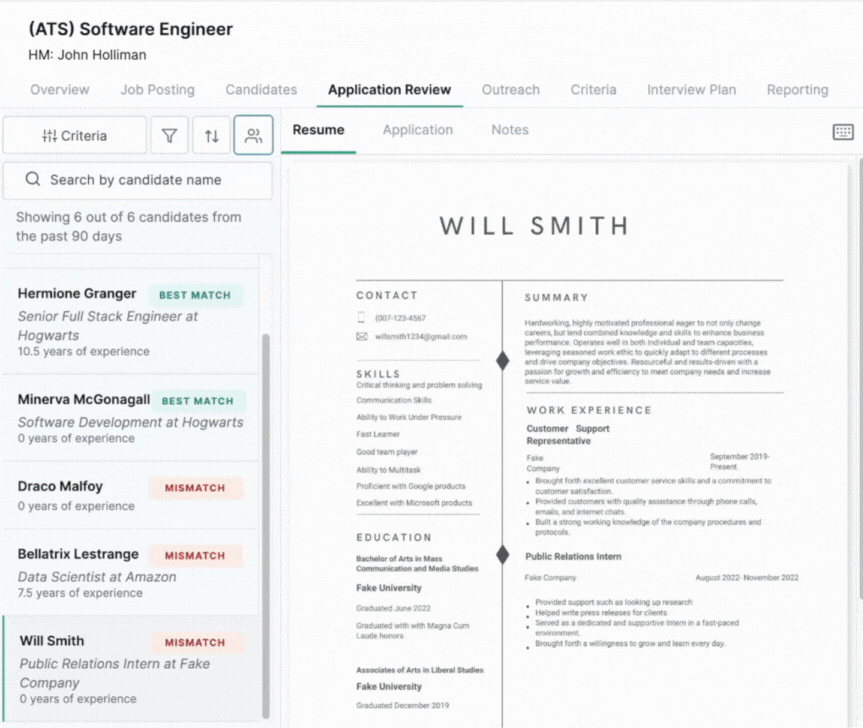
Task: Open the Job Posting tab
Action: (x=157, y=90)
